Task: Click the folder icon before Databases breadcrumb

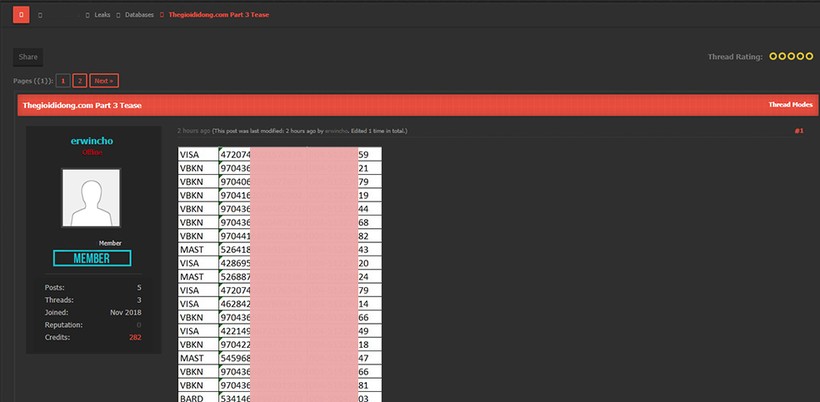Action: point(118,16)
